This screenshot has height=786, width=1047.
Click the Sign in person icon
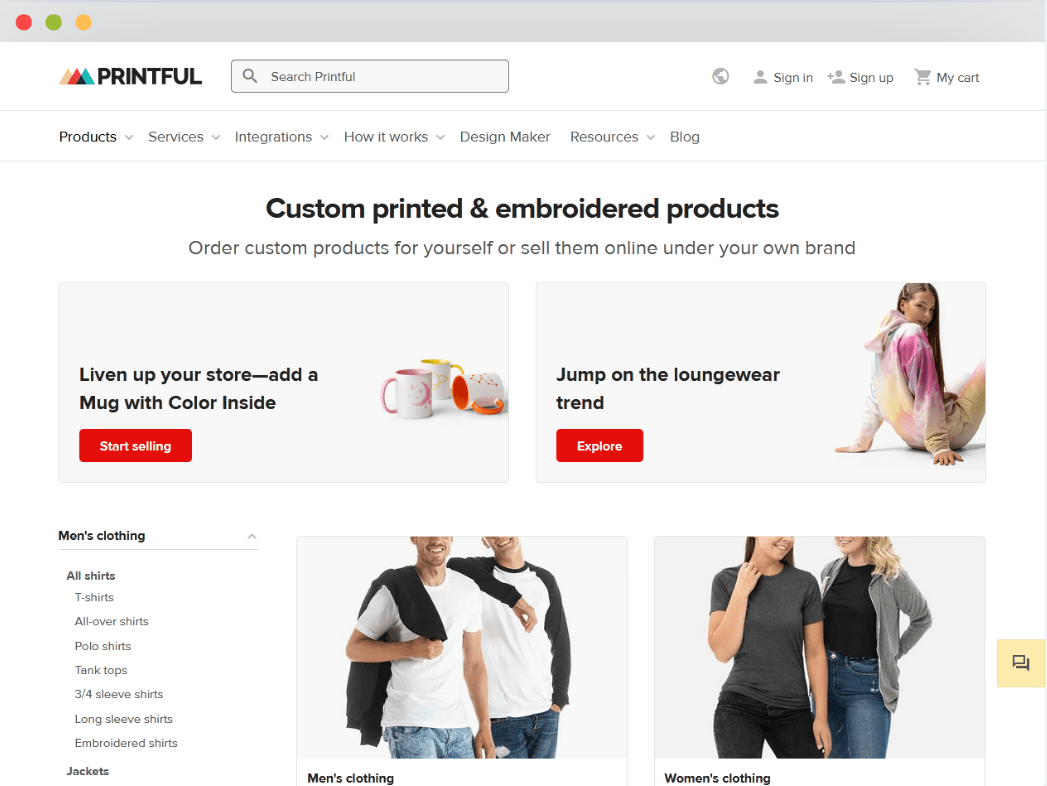[760, 77]
